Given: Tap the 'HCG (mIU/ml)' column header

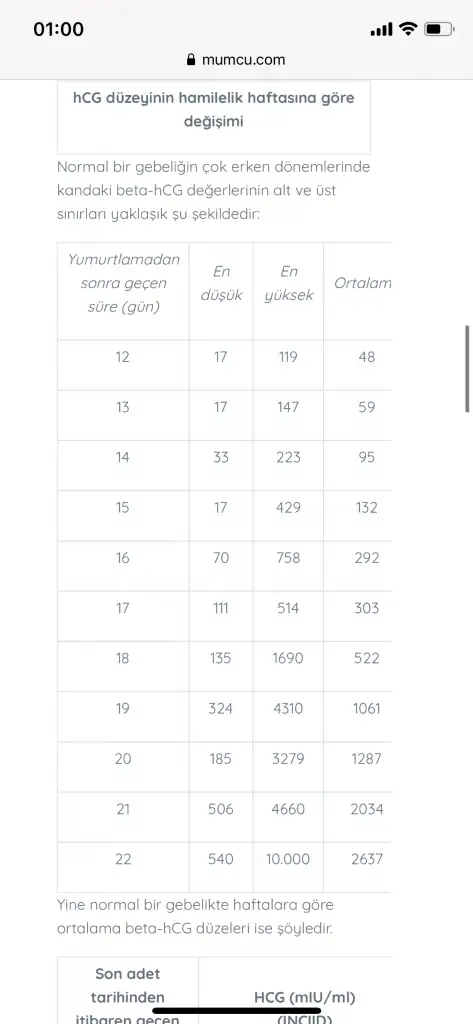Looking at the screenshot, I should click(x=304, y=997).
